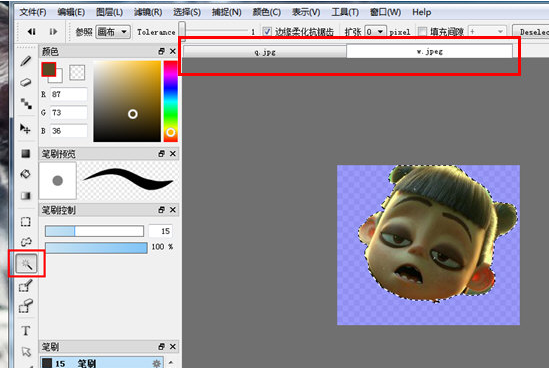
Task: Open the 填充间隙 level dropdown
Action: (x=487, y=32)
